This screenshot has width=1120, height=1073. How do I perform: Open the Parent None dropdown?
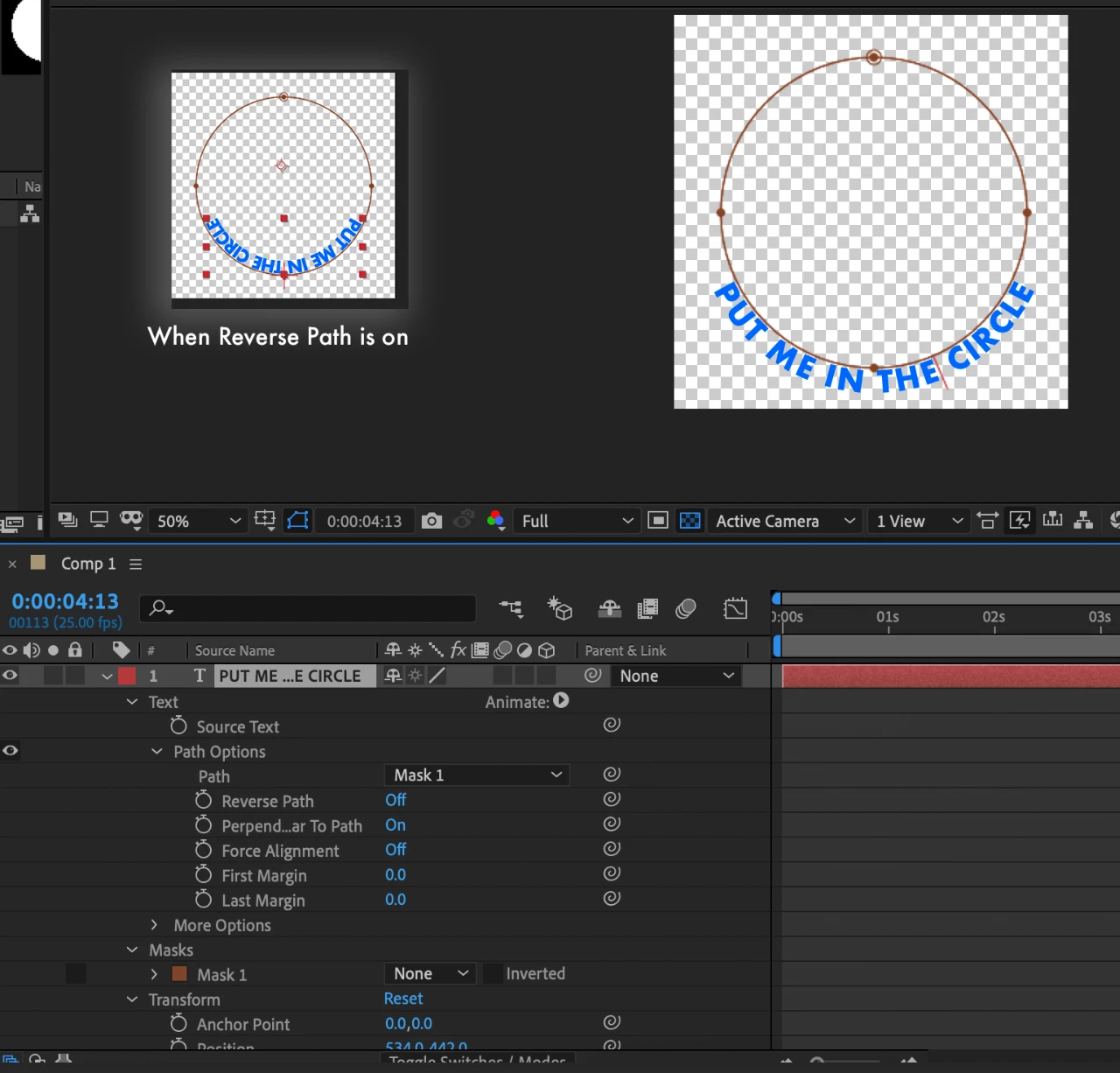[x=676, y=676]
